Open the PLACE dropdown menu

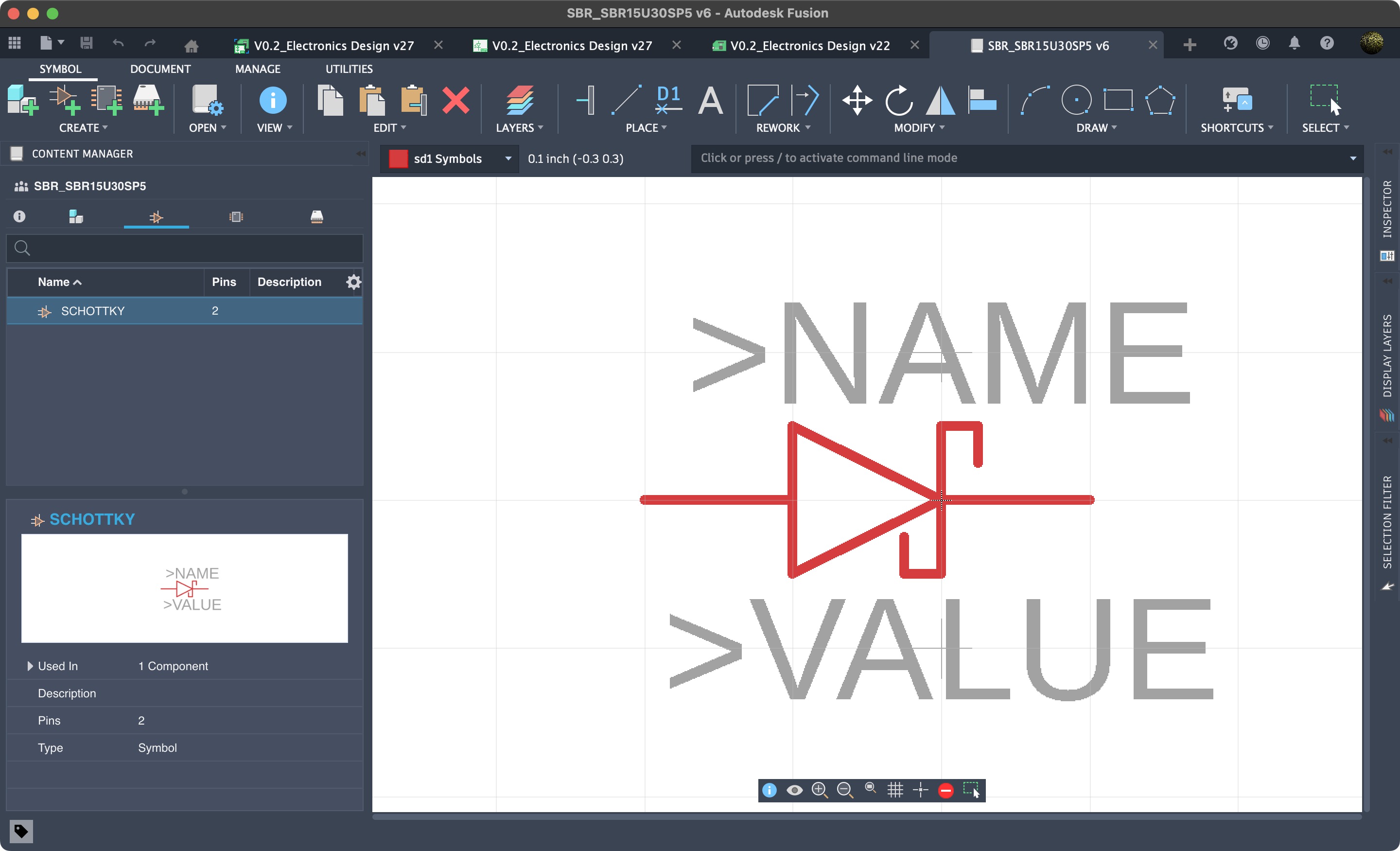point(646,128)
